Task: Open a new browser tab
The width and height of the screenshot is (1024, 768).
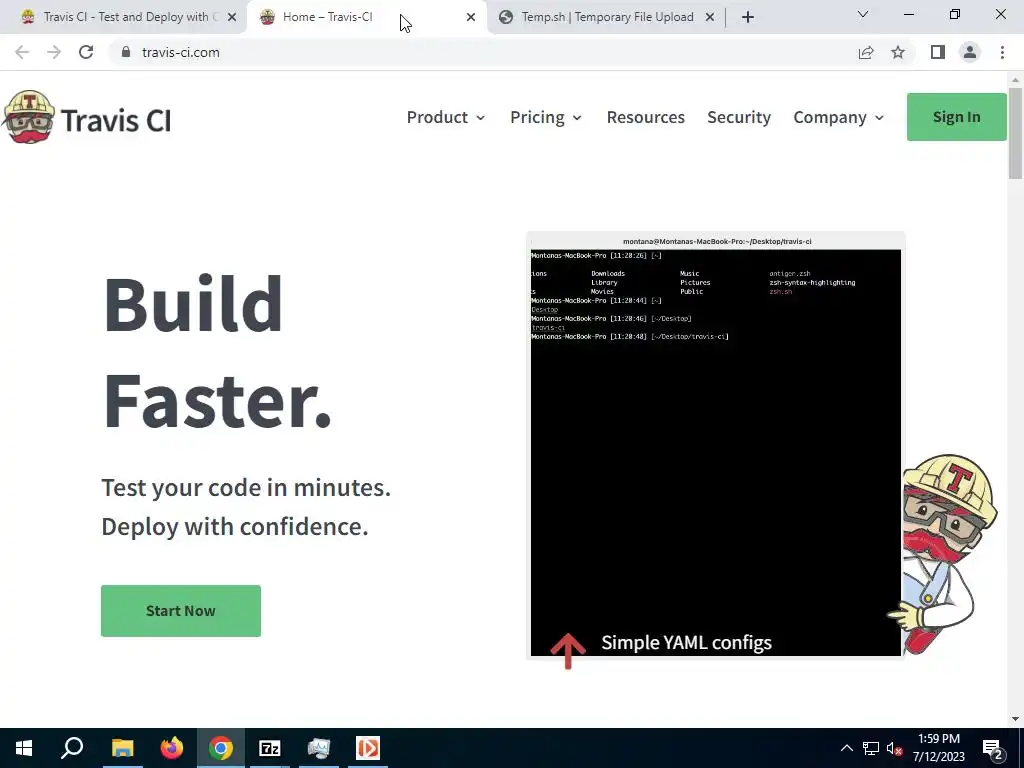Action: pyautogui.click(x=748, y=17)
